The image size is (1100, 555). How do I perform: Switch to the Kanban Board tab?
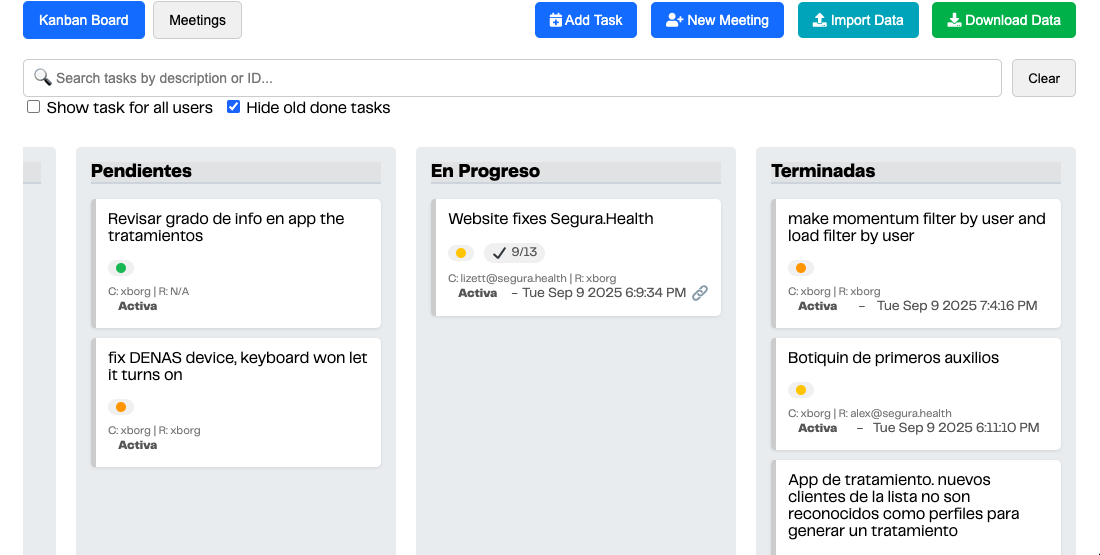click(84, 20)
